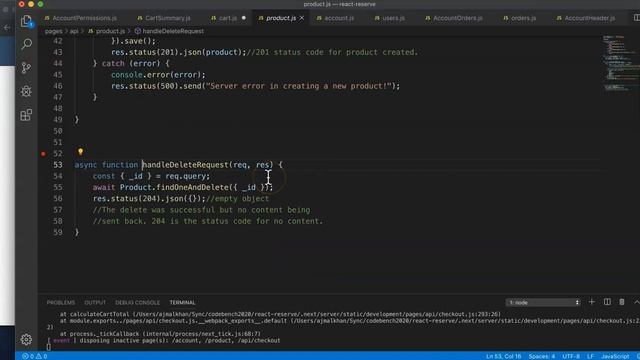The width and height of the screenshot is (640, 360).
Task: Click 'req.query' on line 54
Action: point(185,176)
